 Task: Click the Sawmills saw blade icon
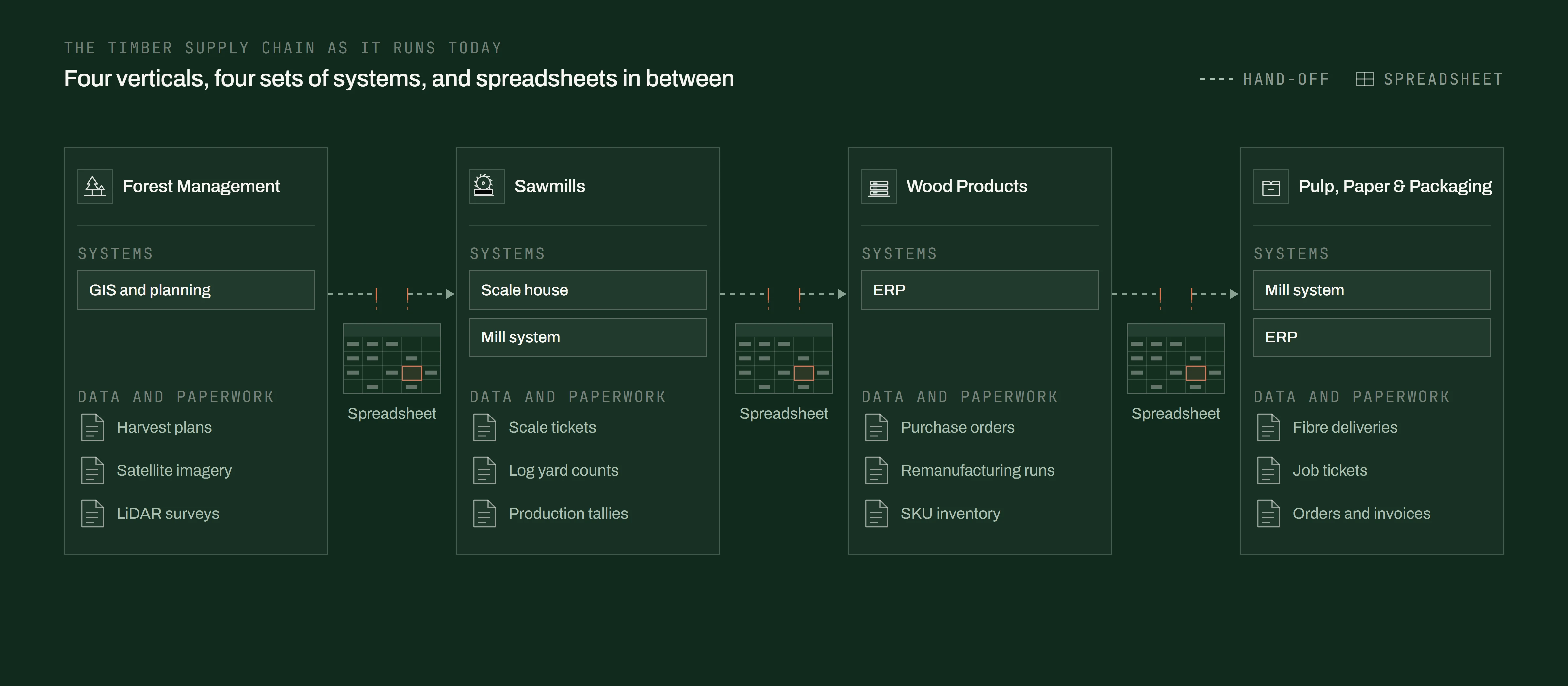487,186
